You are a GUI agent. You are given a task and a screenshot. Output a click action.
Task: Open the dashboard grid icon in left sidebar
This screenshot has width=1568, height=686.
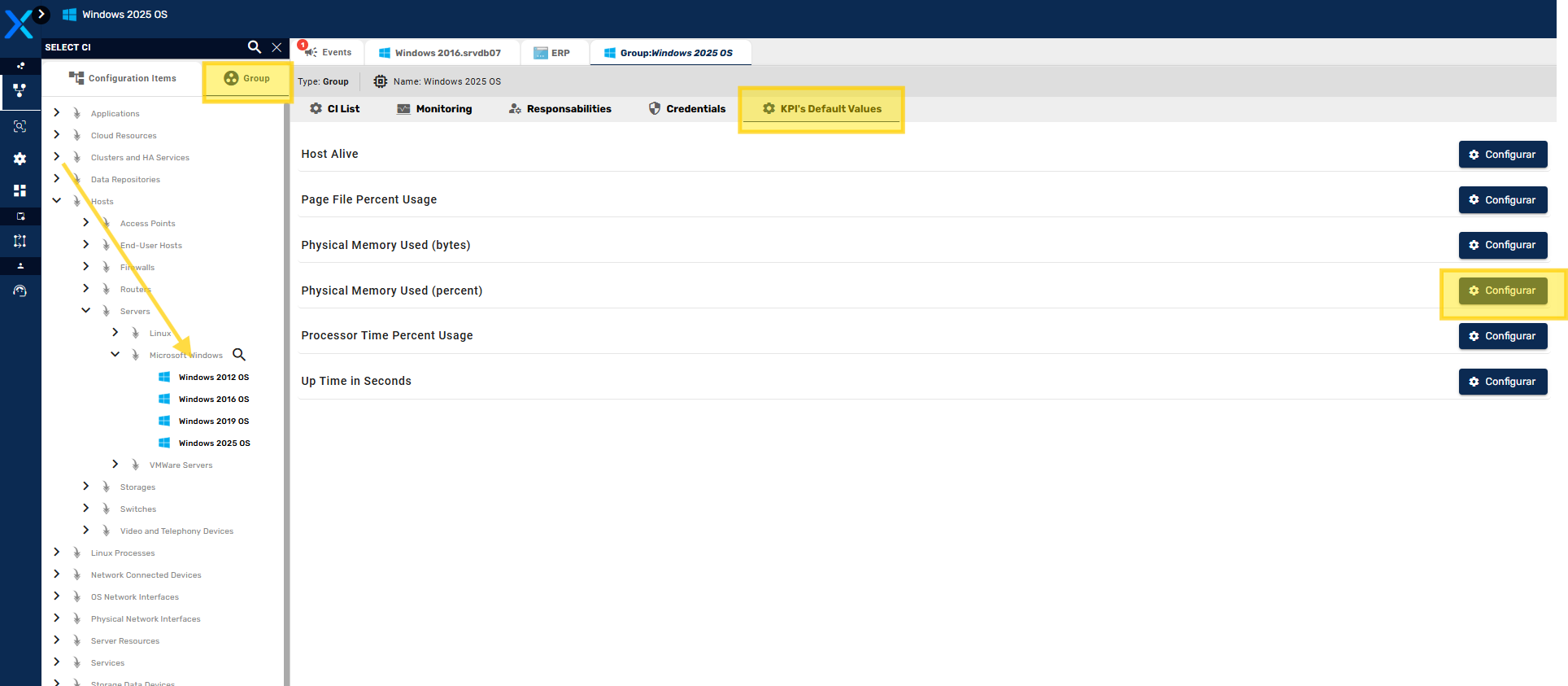pyautogui.click(x=20, y=190)
